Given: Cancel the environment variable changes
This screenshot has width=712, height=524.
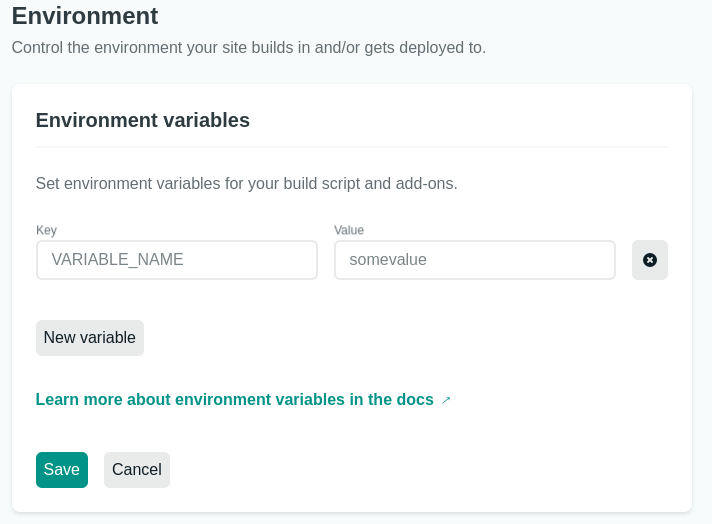Looking at the screenshot, I should tap(137, 470).
